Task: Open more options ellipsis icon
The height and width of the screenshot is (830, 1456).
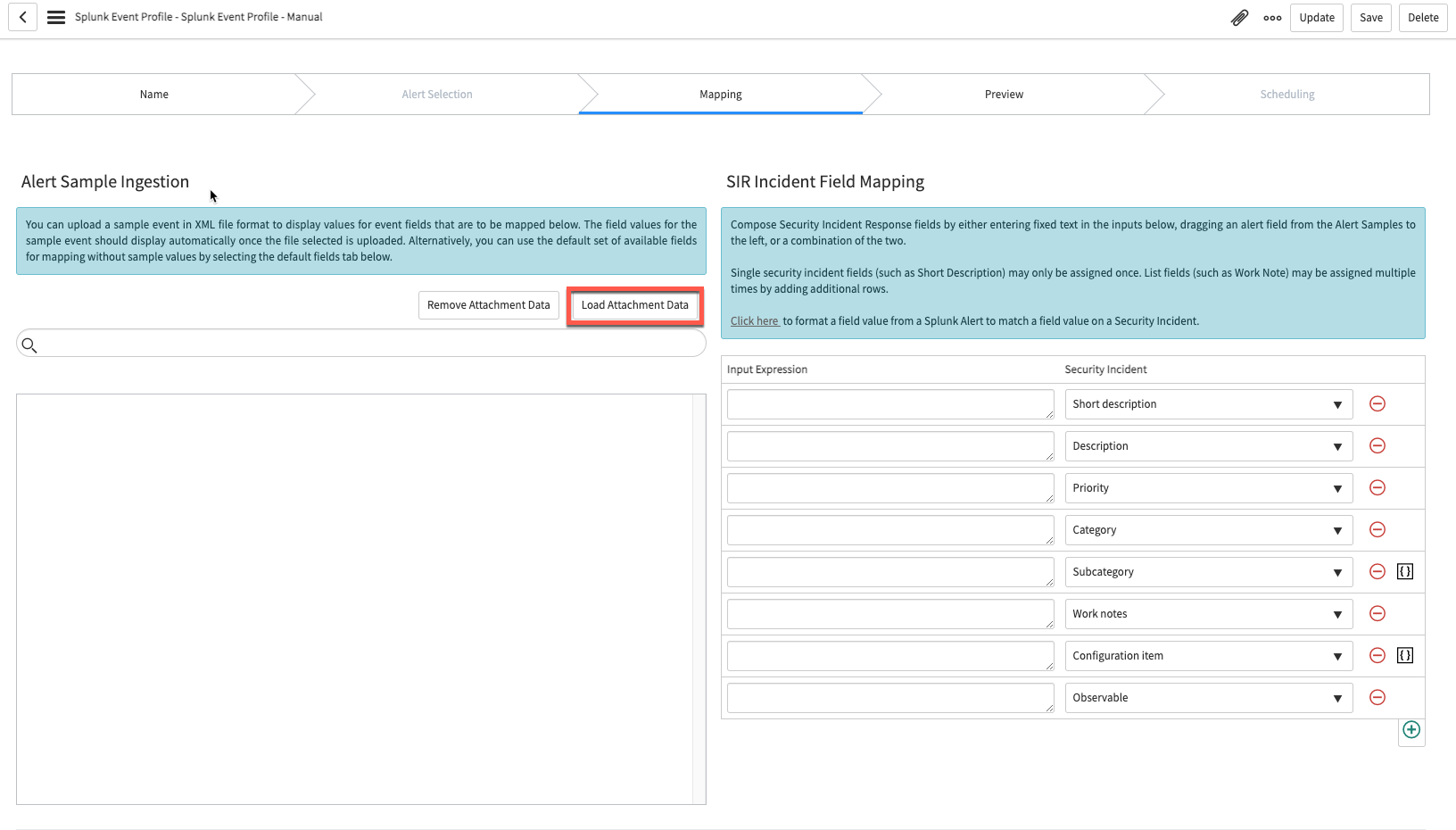Action: click(x=1272, y=18)
